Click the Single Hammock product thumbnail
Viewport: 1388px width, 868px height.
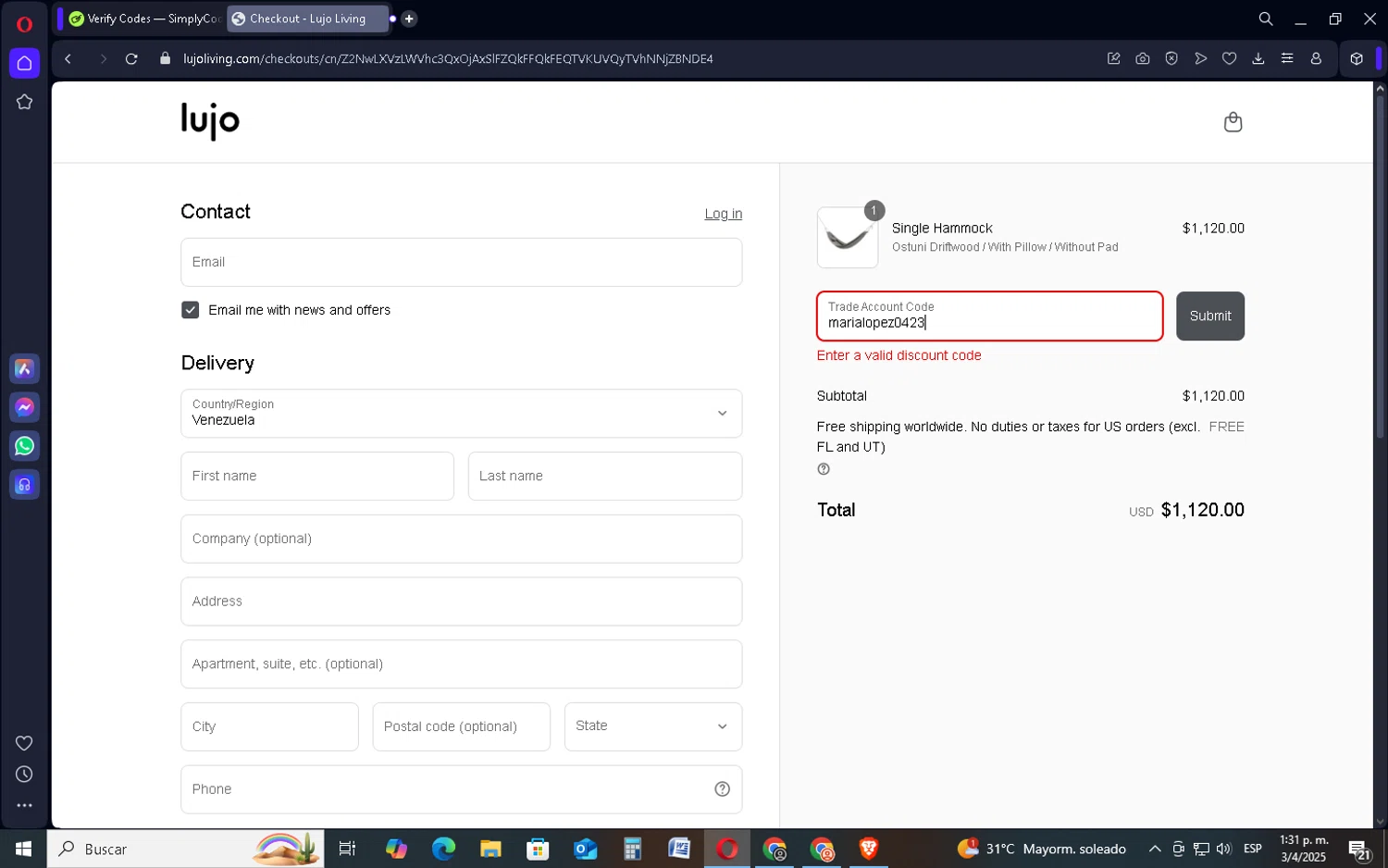848,238
